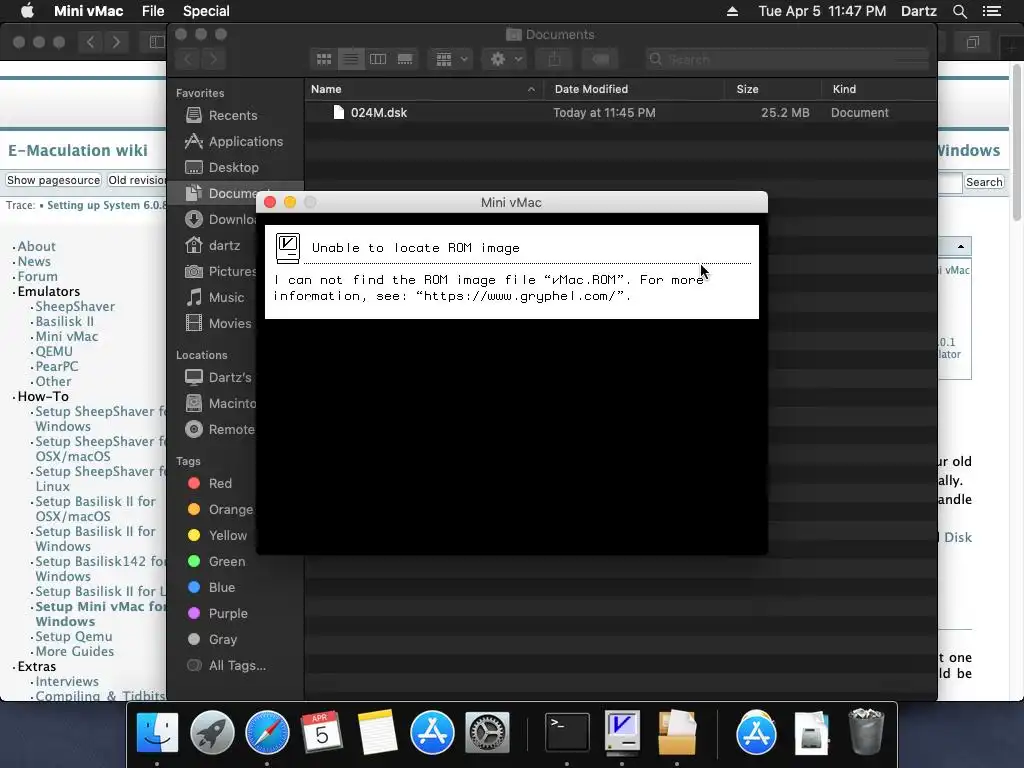The image size is (1024, 768).
Task: Open Spotlight search magnifier icon
Action: pos(959,11)
